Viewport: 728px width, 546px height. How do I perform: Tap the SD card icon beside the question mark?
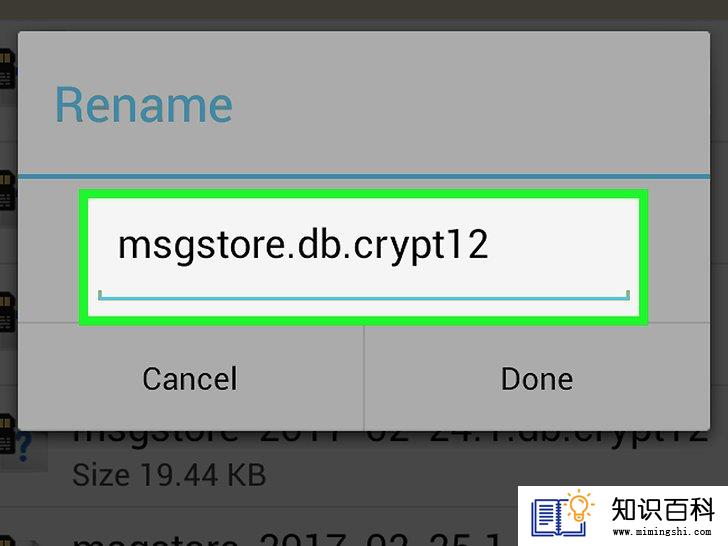7,434
